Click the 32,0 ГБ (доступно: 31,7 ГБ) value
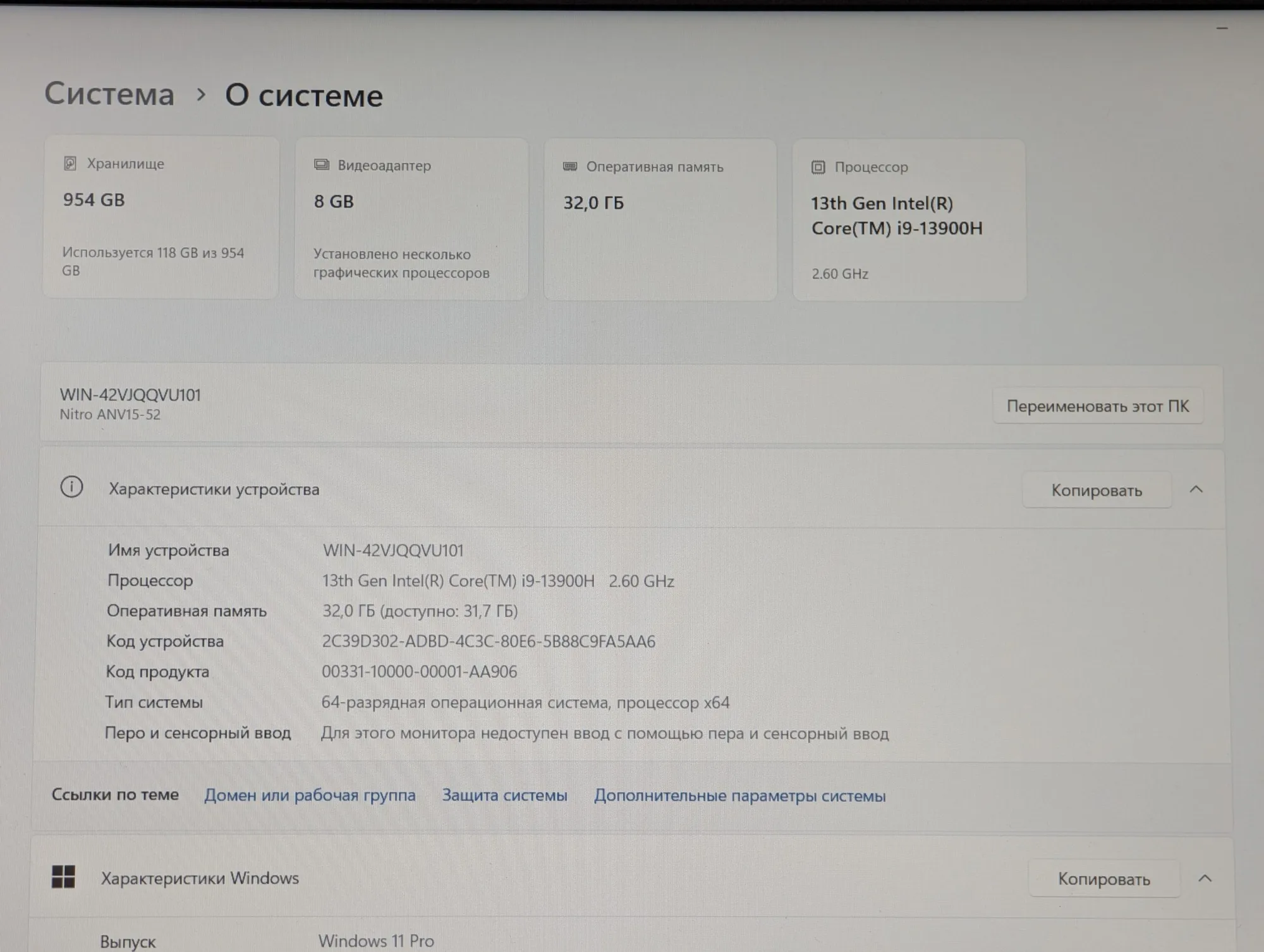The height and width of the screenshot is (952, 1264). tap(420, 611)
